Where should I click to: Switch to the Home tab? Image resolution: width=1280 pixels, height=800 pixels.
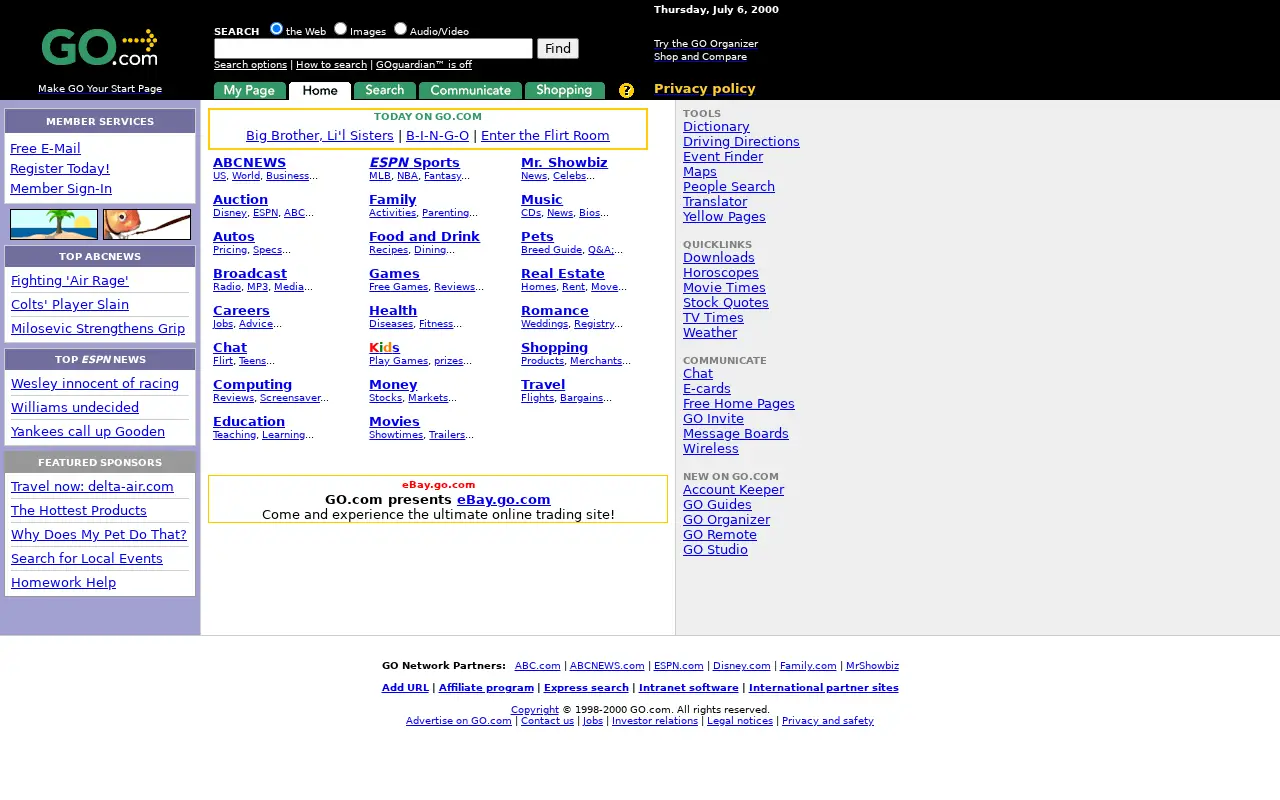click(320, 90)
